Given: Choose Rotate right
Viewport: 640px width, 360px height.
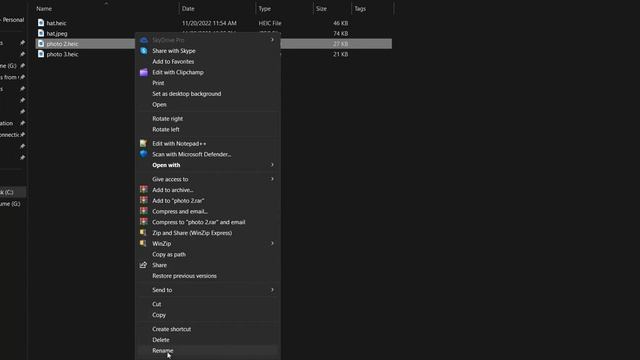Looking at the screenshot, I should click(x=167, y=118).
